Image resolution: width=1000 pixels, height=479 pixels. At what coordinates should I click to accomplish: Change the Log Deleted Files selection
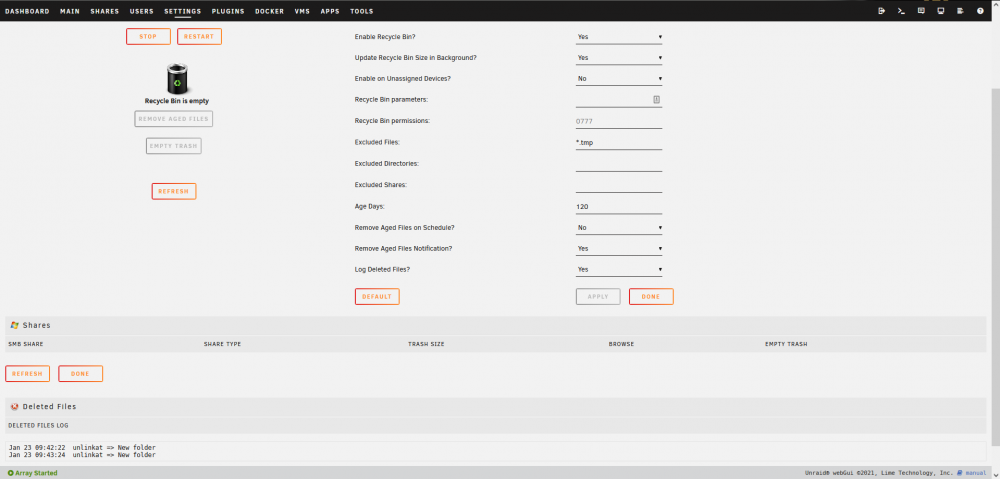619,270
